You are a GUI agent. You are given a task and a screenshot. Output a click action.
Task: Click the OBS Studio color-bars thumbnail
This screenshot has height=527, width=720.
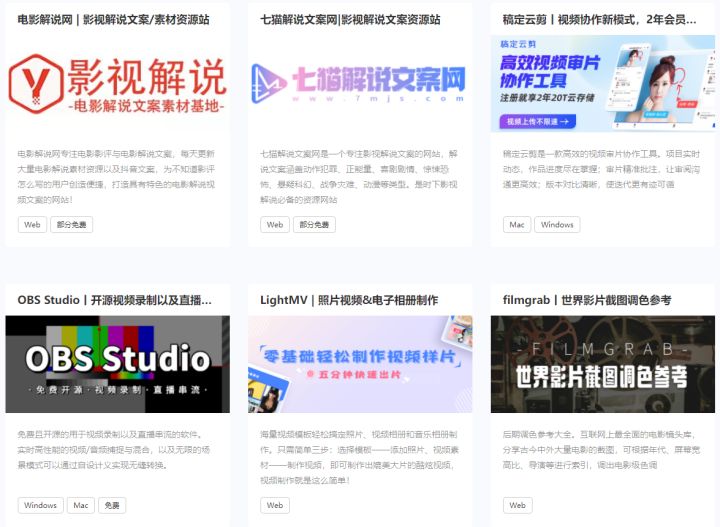[x=118, y=364]
